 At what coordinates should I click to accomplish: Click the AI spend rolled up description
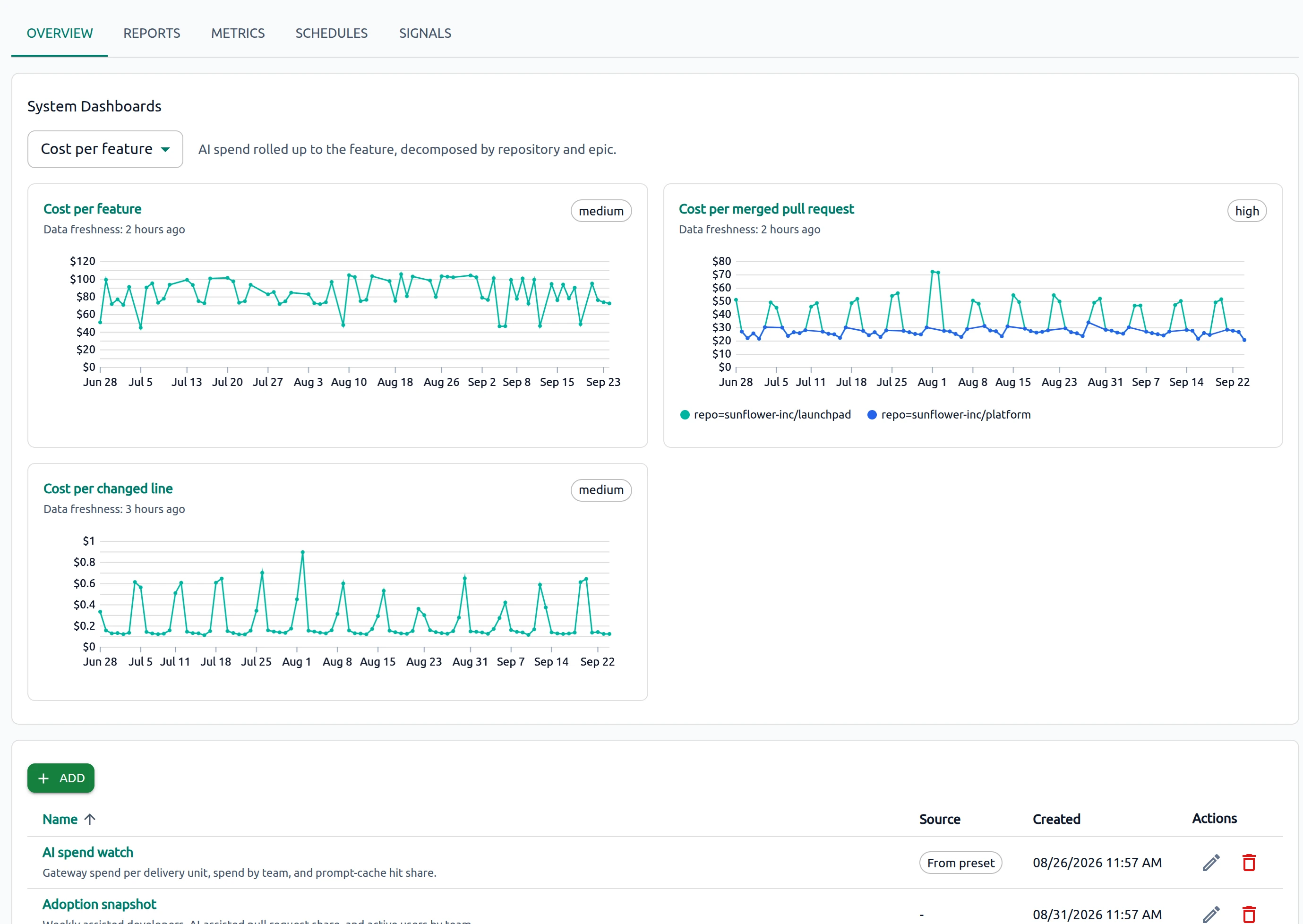pyautogui.click(x=407, y=149)
